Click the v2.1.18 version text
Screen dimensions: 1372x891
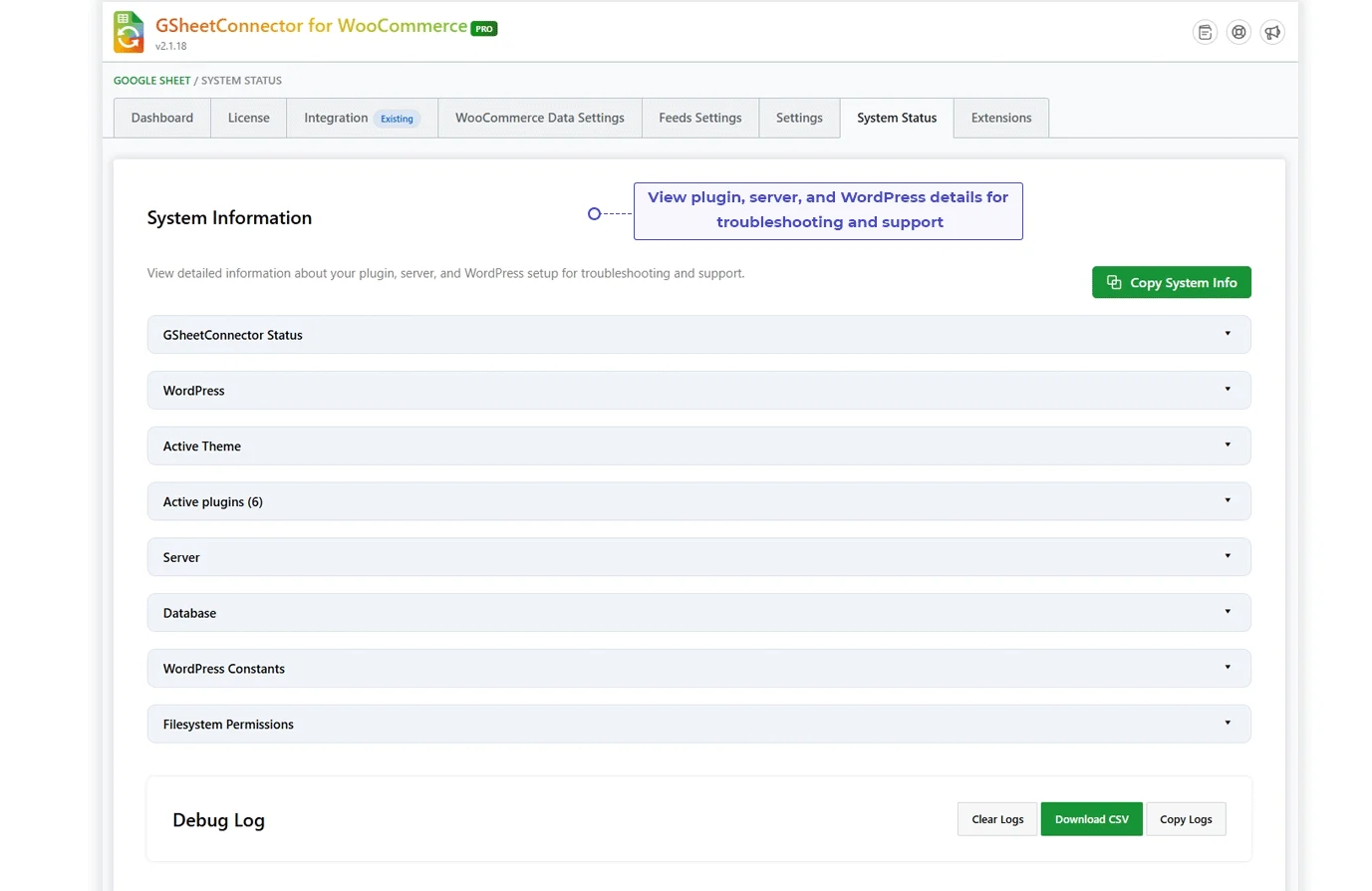click(171, 46)
